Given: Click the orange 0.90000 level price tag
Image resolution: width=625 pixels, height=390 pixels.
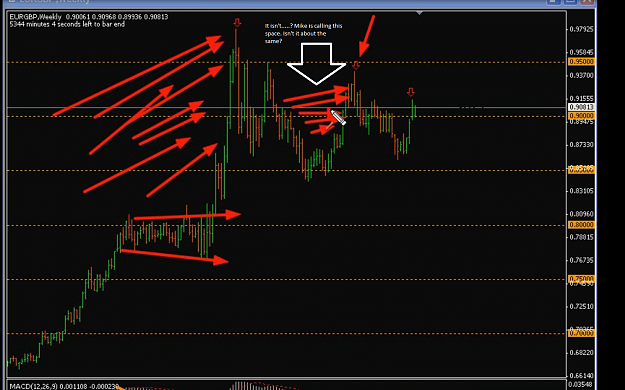Looking at the screenshot, I should coord(582,116).
